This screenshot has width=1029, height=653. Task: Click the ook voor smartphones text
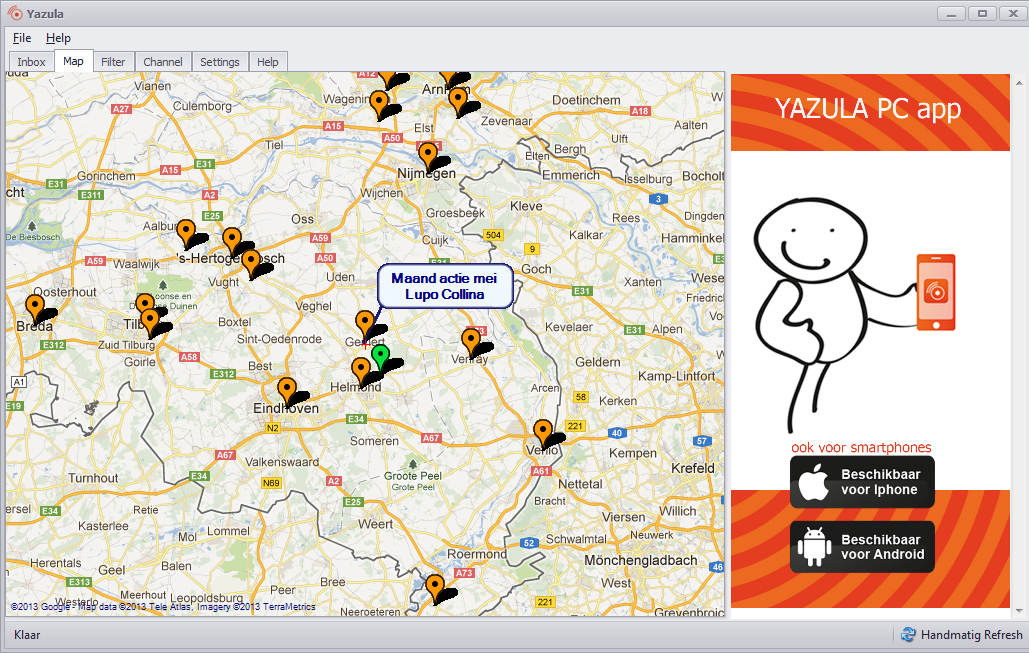point(861,447)
